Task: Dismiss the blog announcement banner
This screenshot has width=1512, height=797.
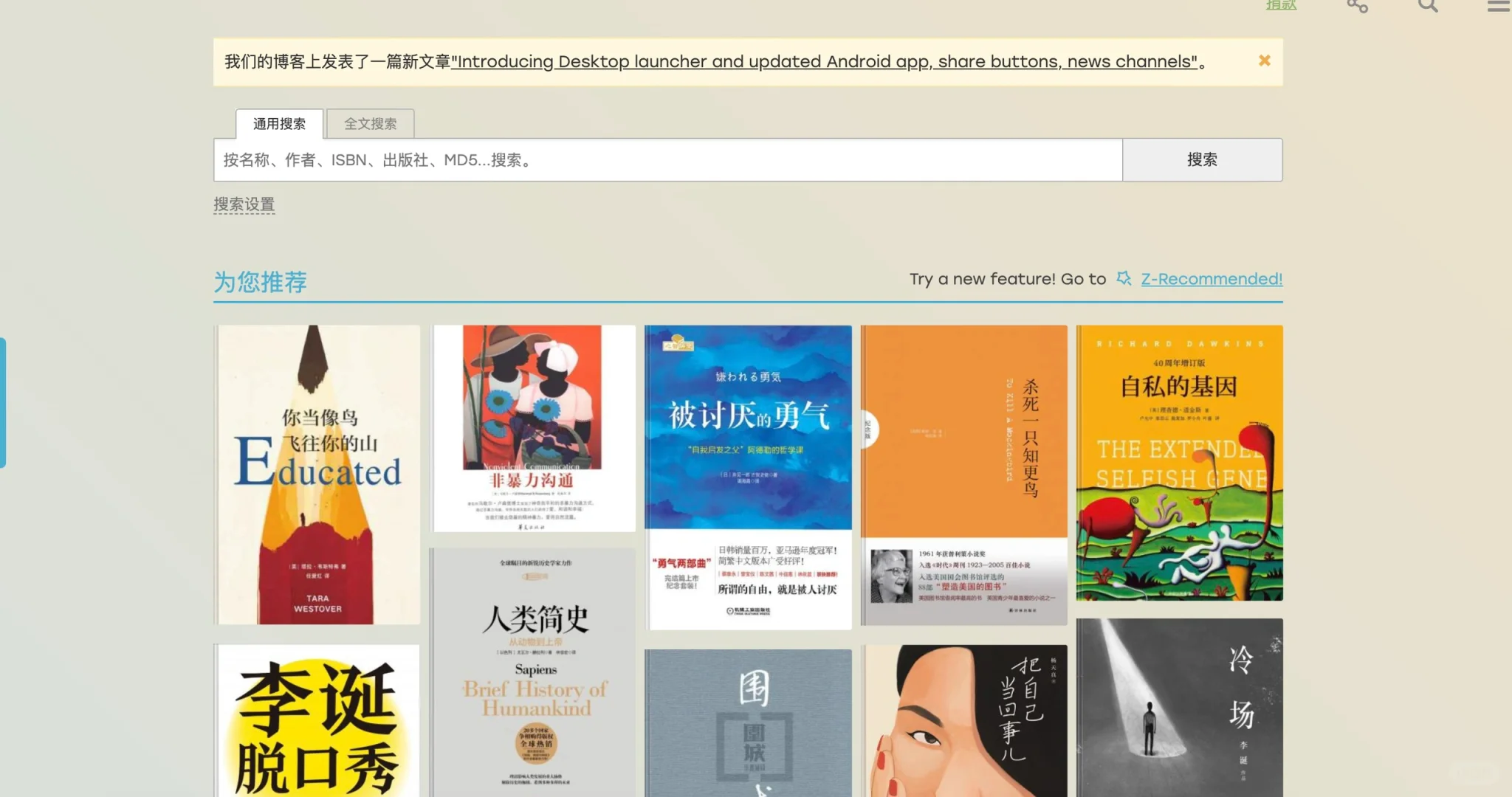Action: (1265, 61)
